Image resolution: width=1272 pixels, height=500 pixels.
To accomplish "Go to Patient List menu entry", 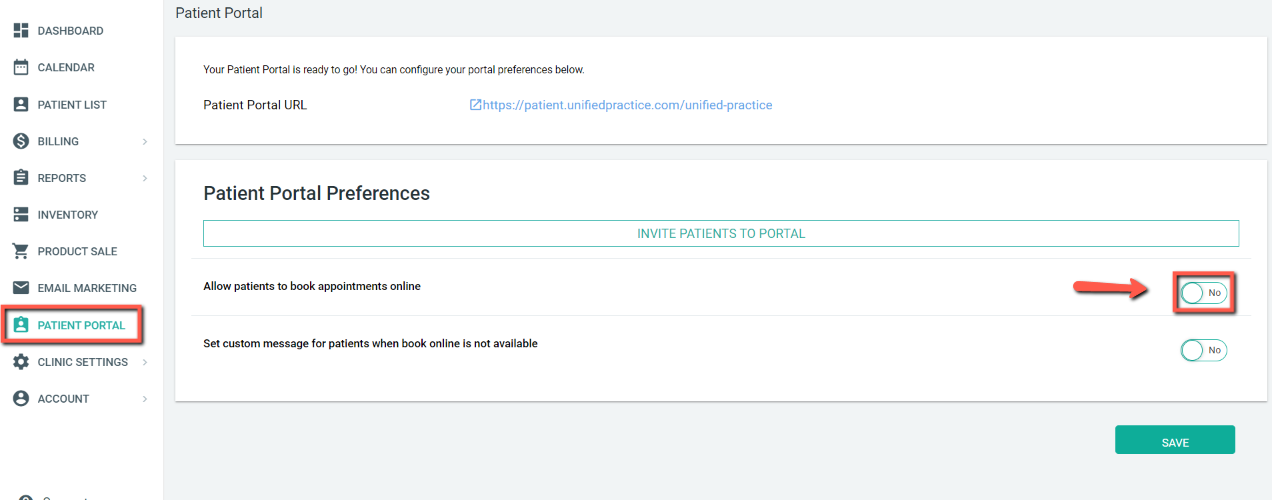I will (x=72, y=105).
